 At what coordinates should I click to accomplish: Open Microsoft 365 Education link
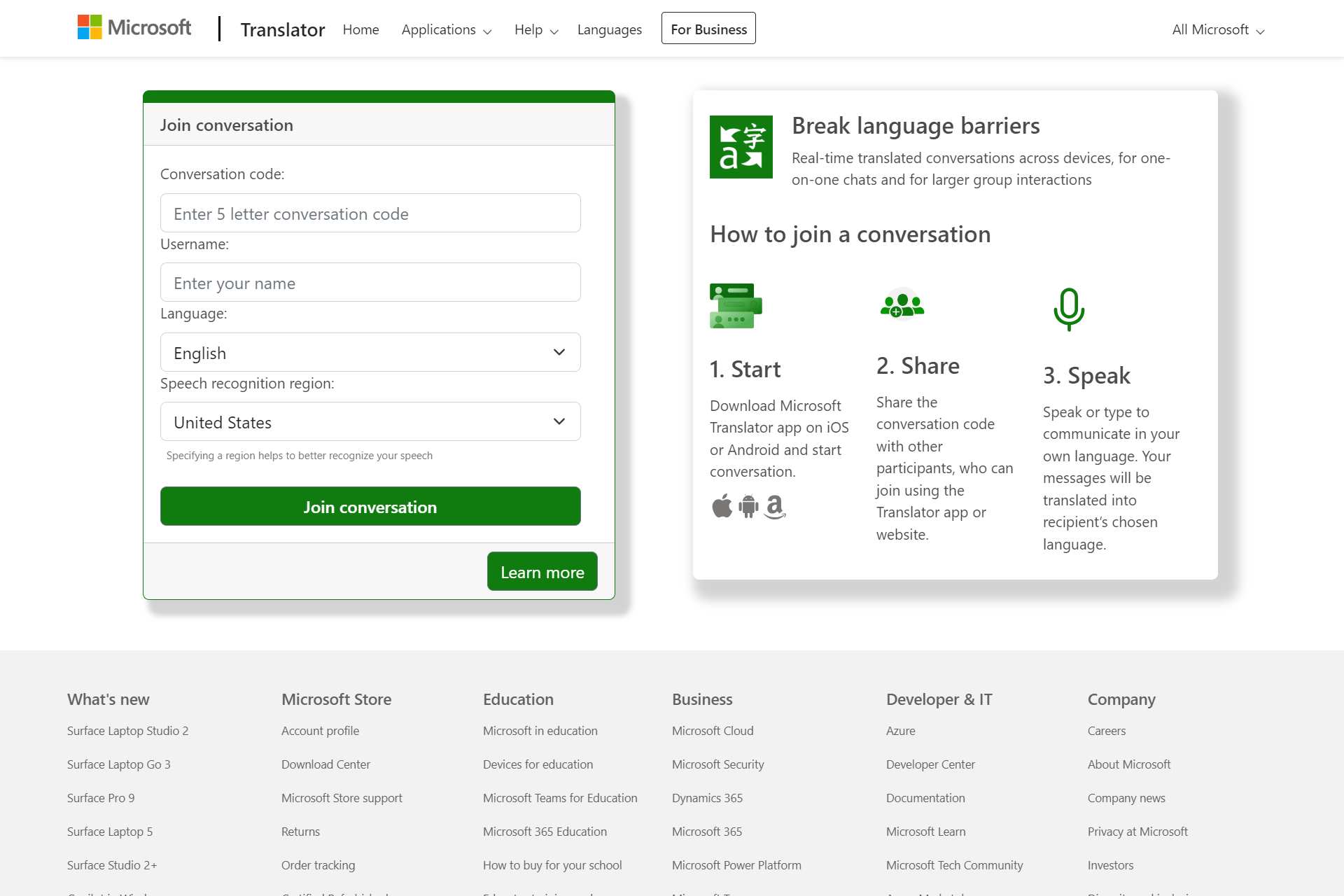545,832
